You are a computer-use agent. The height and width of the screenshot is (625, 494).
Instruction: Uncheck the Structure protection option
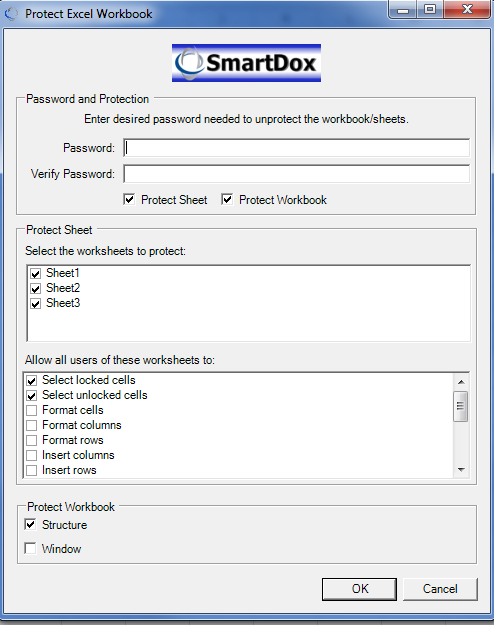click(x=30, y=524)
